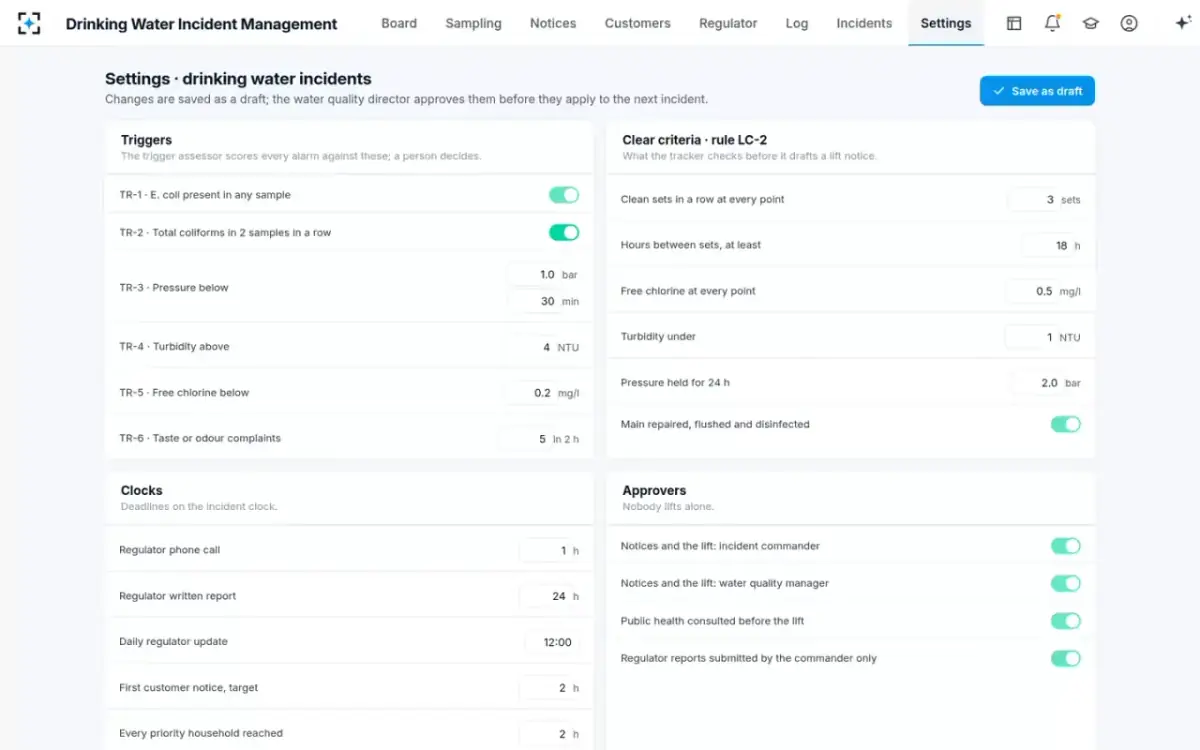
Task: Toggle Main repaired, flushed and disinfected
Action: [1066, 424]
